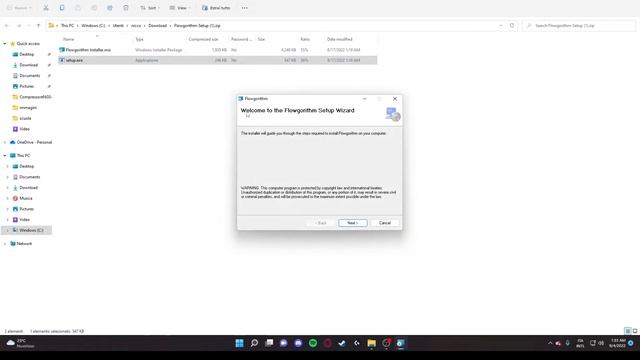Open the New dropdown in Explorer toolbar
The height and width of the screenshot is (360, 640).
pyautogui.click(x=19, y=8)
